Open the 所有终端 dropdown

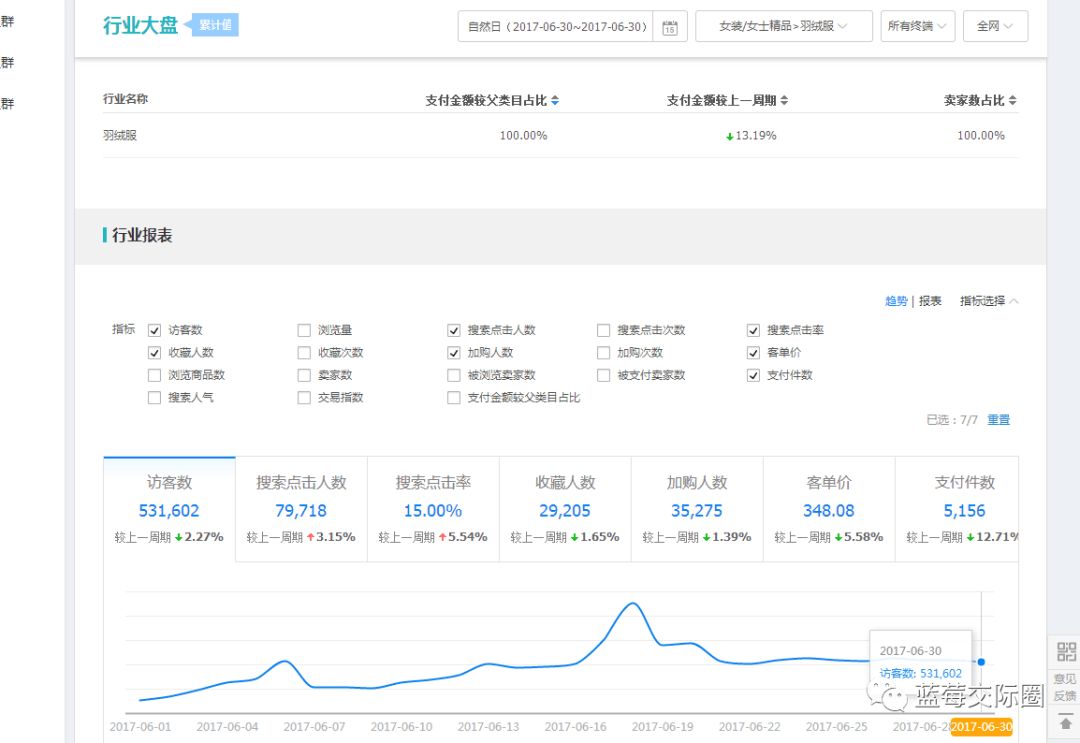pyautogui.click(x=917, y=26)
